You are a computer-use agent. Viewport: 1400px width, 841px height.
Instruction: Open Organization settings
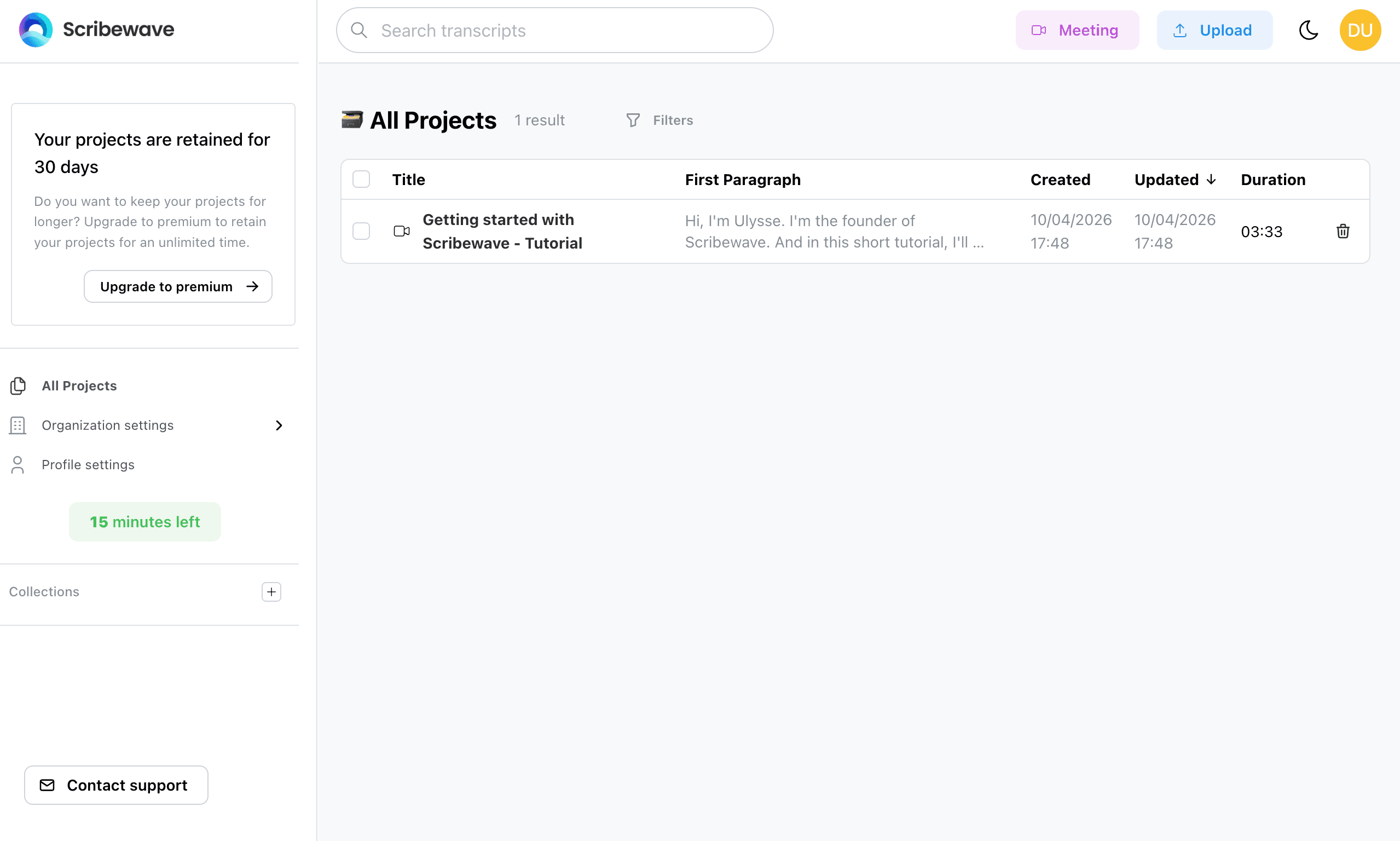108,425
